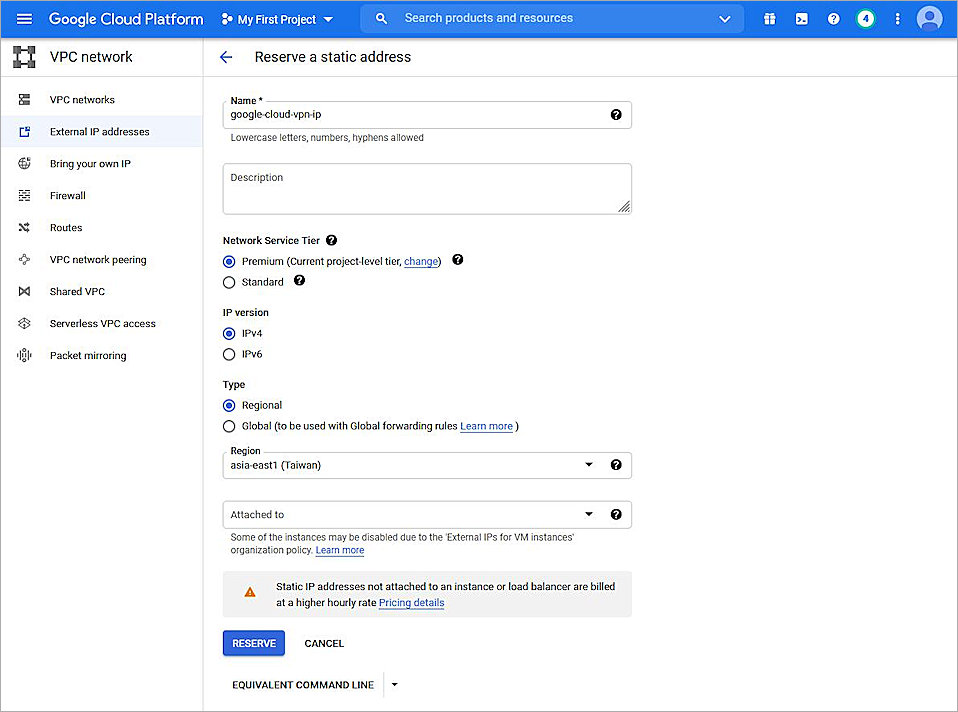This screenshot has width=958, height=712.
Task: Open Routes in the VPC network sidebar
Action: pos(66,227)
